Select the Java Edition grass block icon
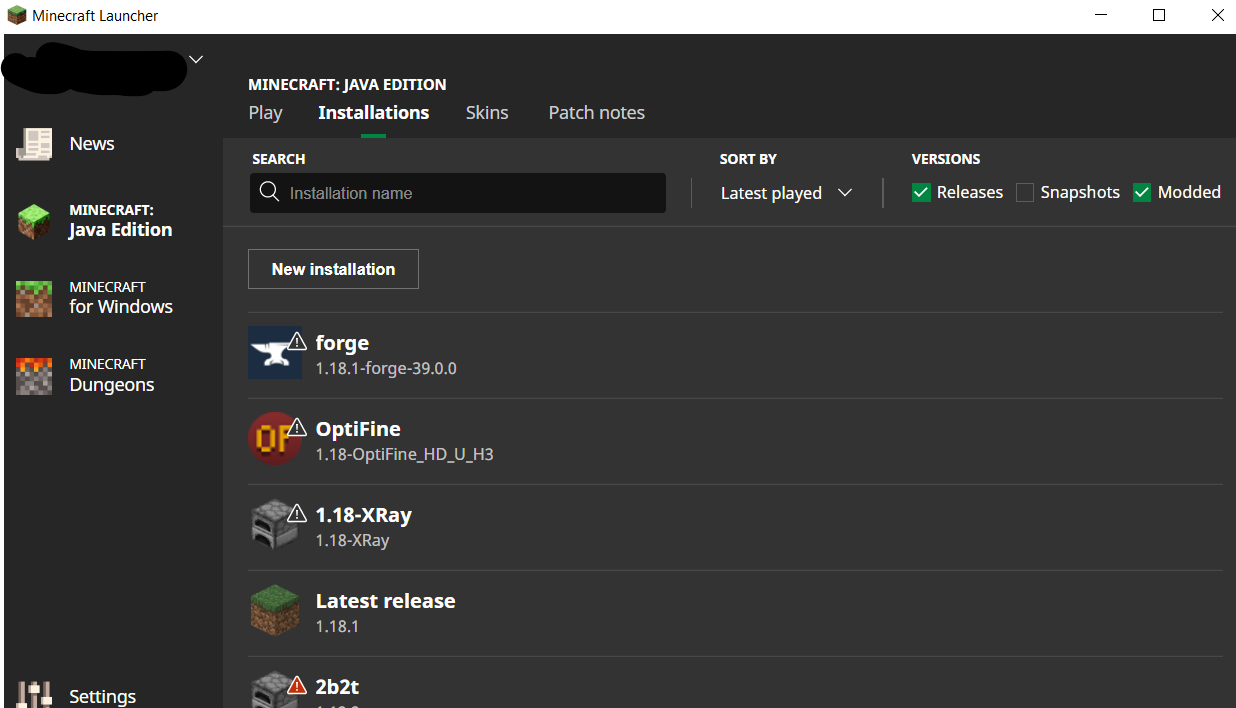The width and height of the screenshot is (1236, 708). click(34, 221)
